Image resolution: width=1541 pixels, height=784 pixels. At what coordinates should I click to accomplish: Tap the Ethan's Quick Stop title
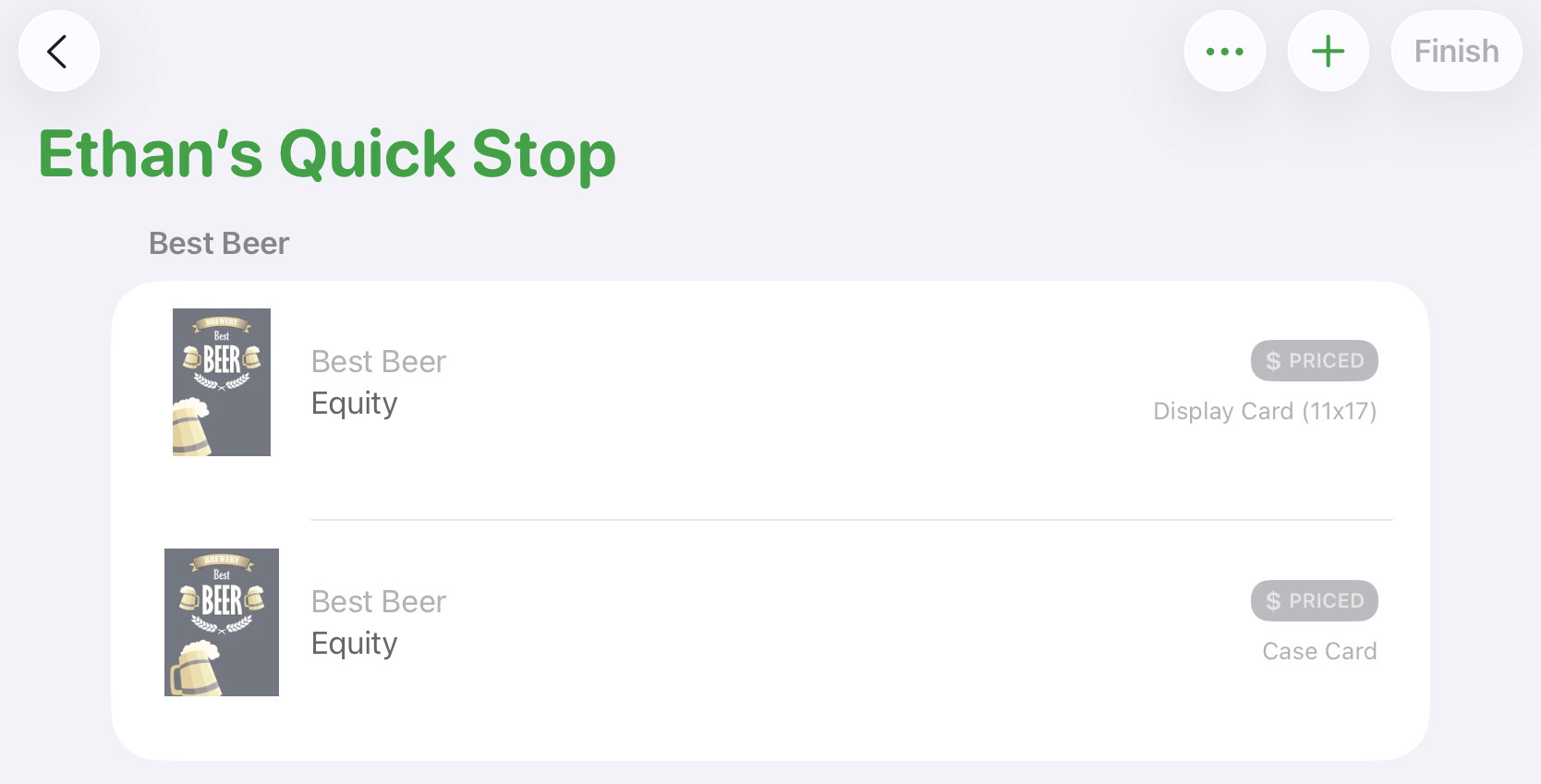coord(327,153)
